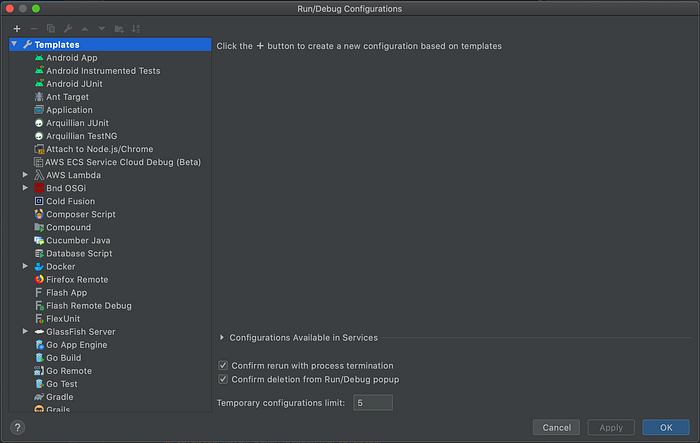The image size is (700, 443).
Task: Click the Arquillian JUnit icon
Action: tap(39, 123)
